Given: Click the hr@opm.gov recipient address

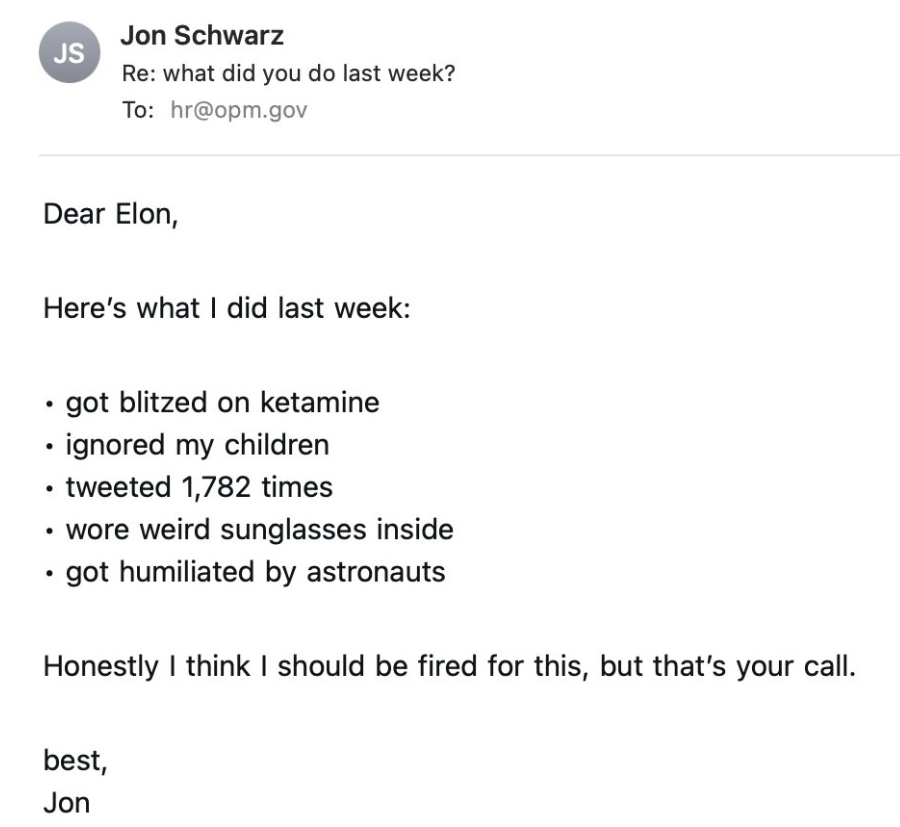Looking at the screenshot, I should (x=239, y=110).
